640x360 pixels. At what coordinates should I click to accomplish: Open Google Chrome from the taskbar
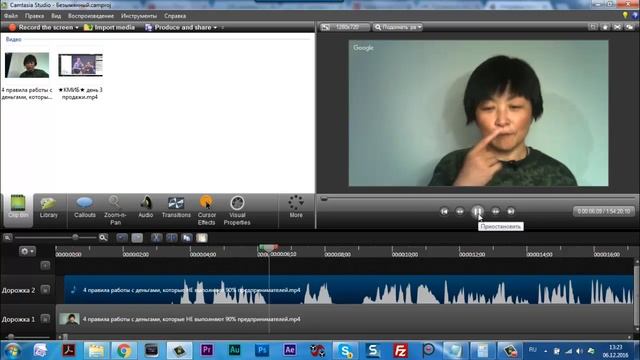124,350
